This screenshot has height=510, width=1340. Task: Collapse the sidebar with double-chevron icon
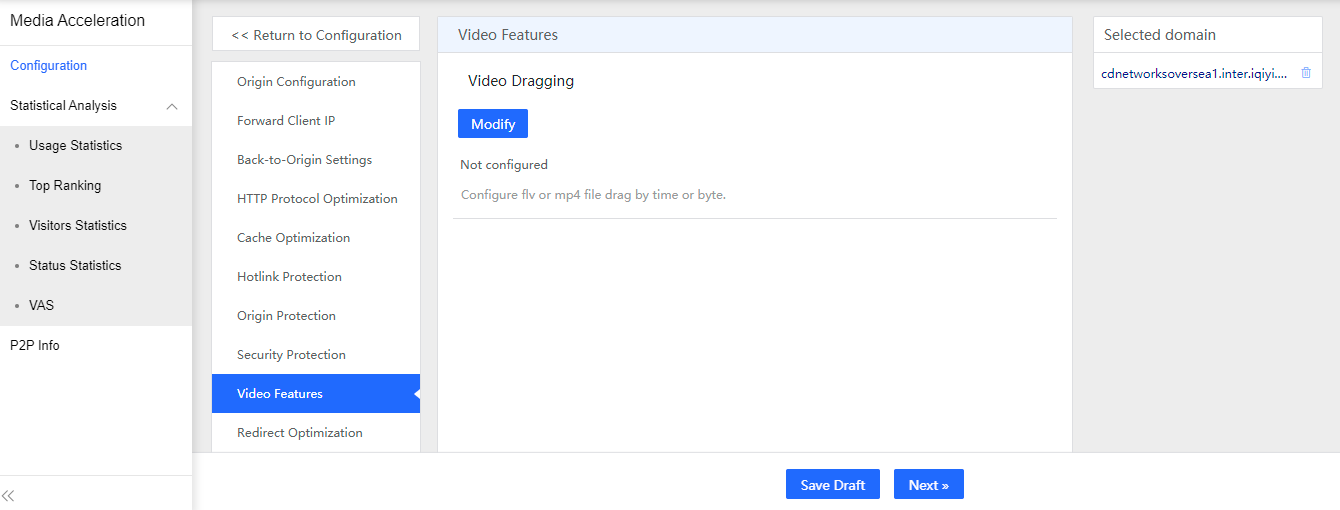tap(8, 495)
